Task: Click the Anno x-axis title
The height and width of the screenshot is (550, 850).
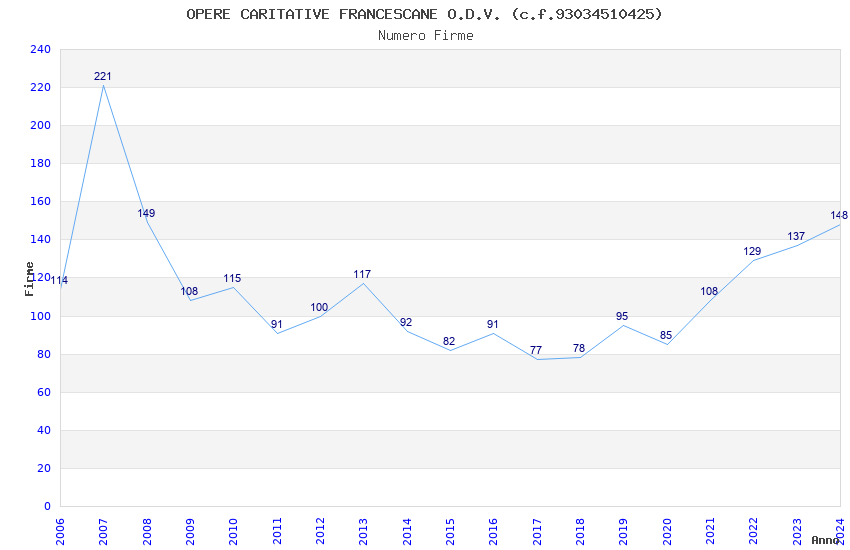Action: (x=825, y=540)
